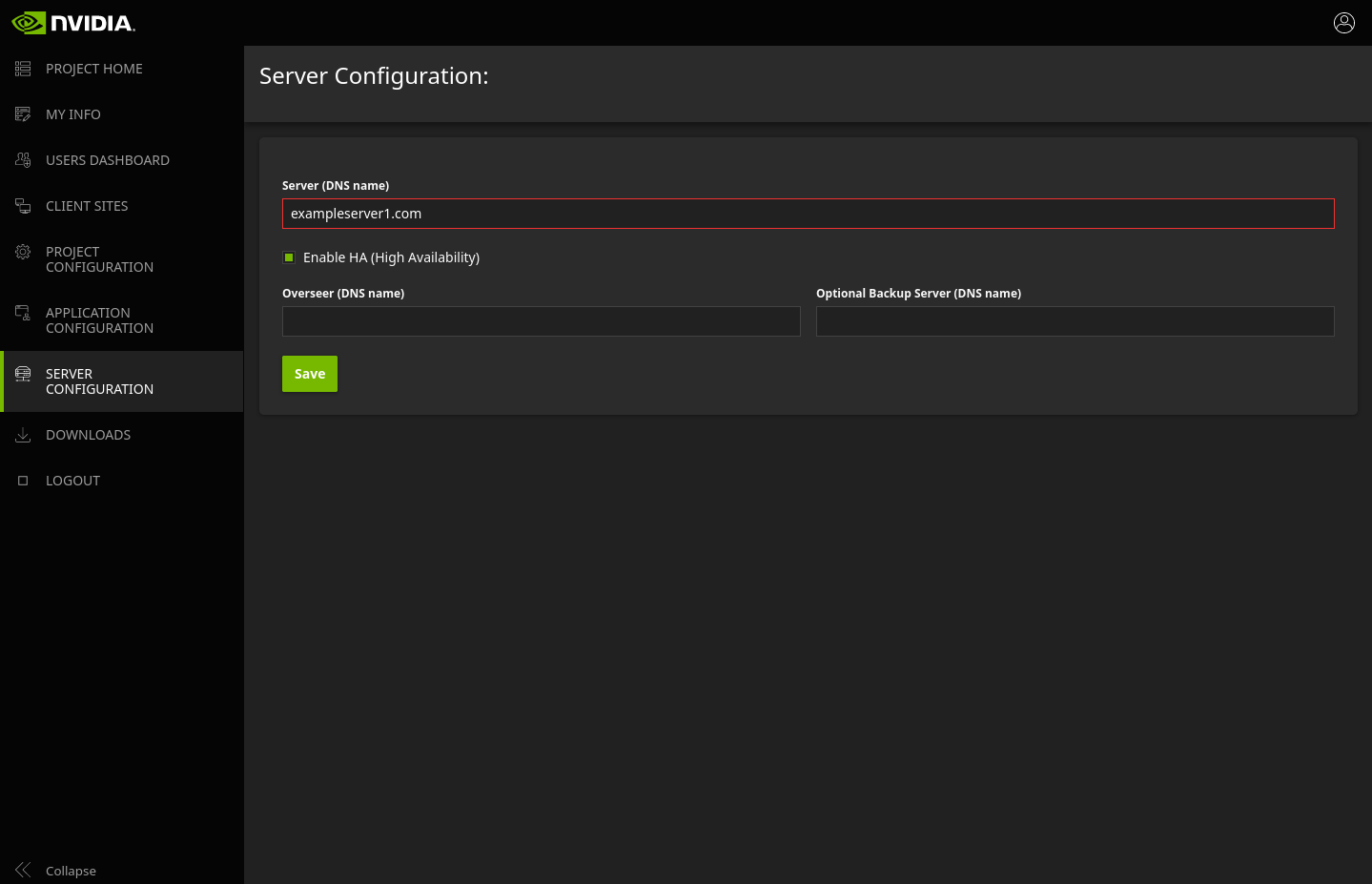The height and width of the screenshot is (884, 1372).
Task: Go to DOWNLOADS page
Action: (122, 435)
